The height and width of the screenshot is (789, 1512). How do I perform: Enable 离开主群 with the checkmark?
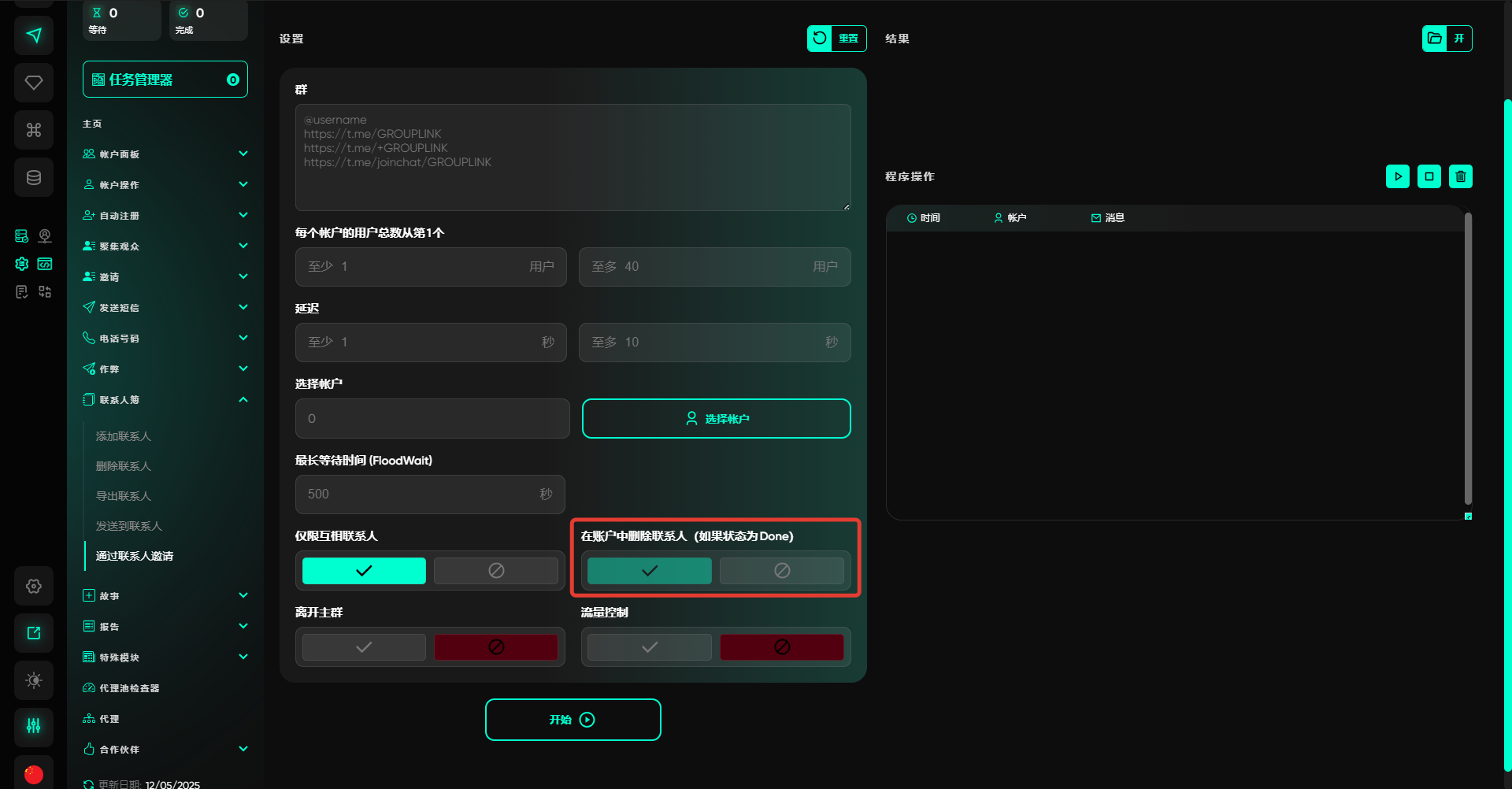click(x=364, y=647)
